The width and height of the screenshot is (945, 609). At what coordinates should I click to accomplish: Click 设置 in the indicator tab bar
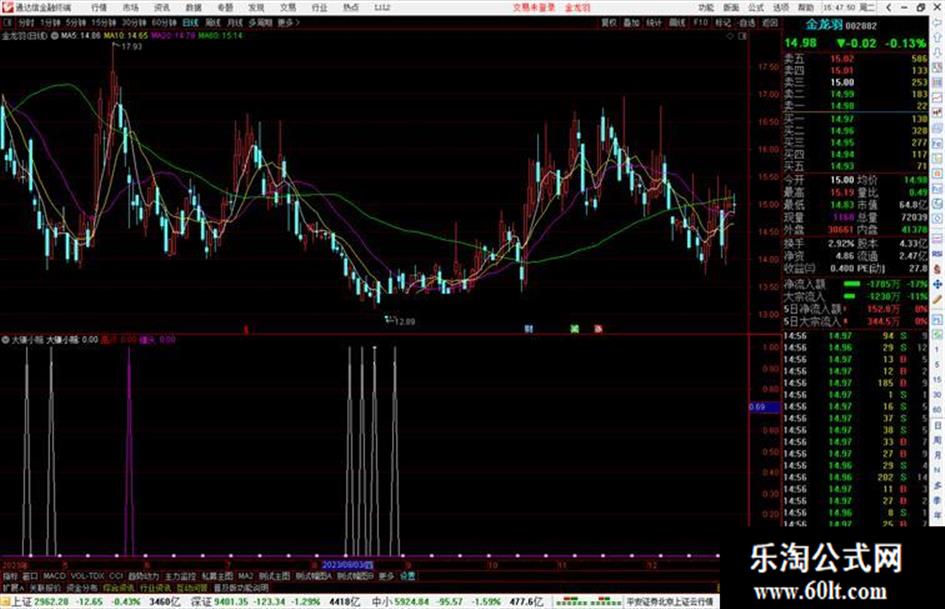pos(408,576)
